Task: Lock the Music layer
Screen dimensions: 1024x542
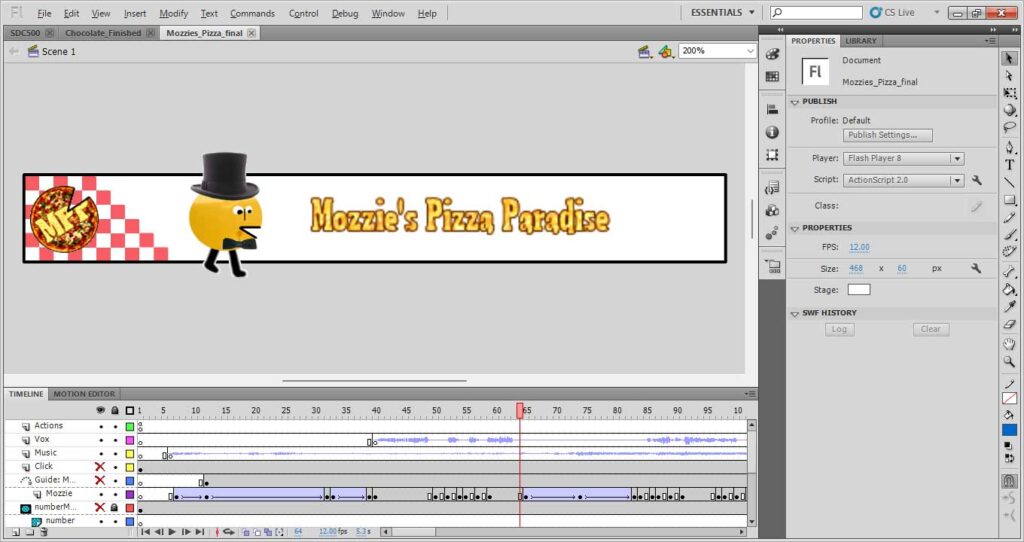Action: [x=115, y=454]
